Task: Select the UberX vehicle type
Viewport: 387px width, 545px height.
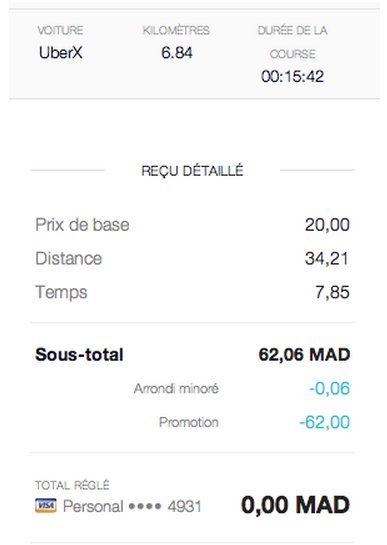Action: [61, 53]
